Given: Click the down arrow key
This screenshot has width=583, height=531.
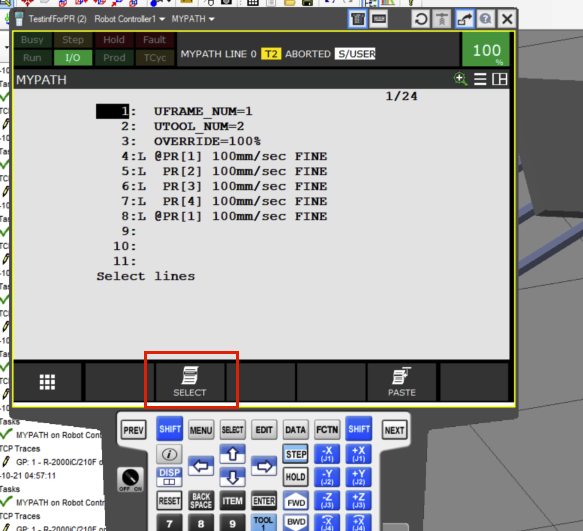Looking at the screenshot, I should point(232,477).
